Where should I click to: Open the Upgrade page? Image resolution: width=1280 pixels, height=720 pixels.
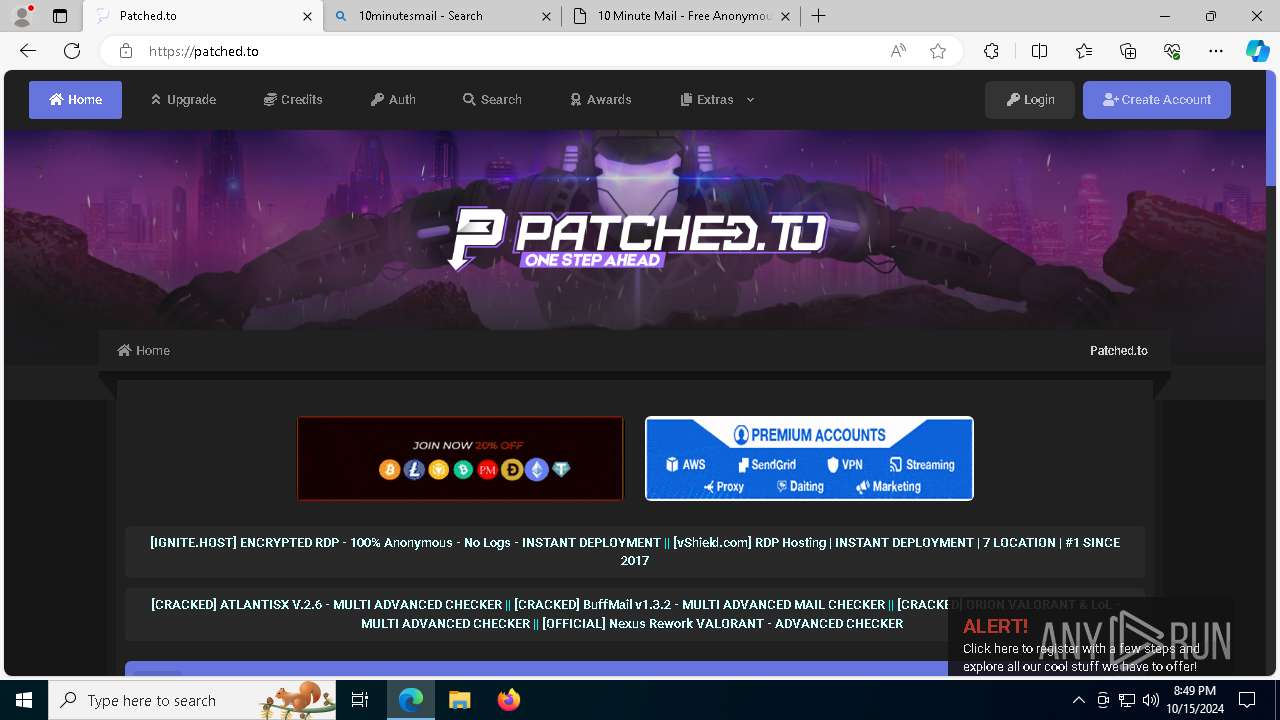[x=183, y=100]
